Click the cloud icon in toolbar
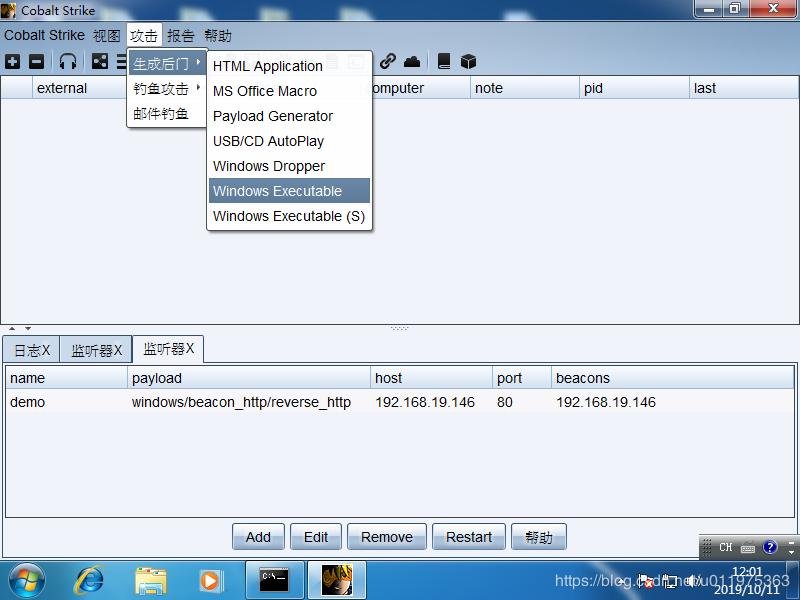 coord(412,62)
